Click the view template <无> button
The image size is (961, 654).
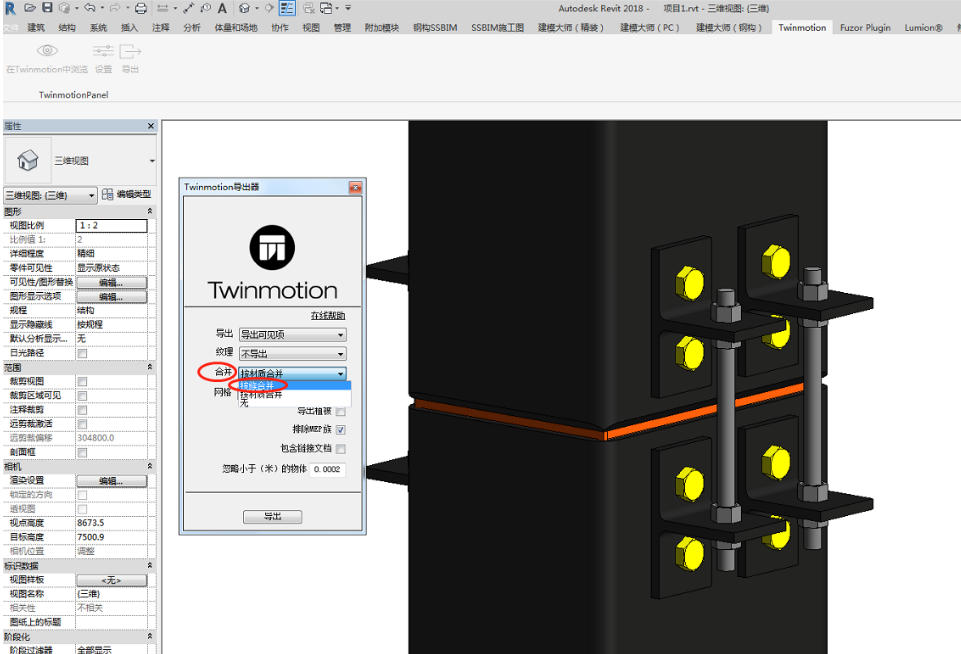point(111,580)
